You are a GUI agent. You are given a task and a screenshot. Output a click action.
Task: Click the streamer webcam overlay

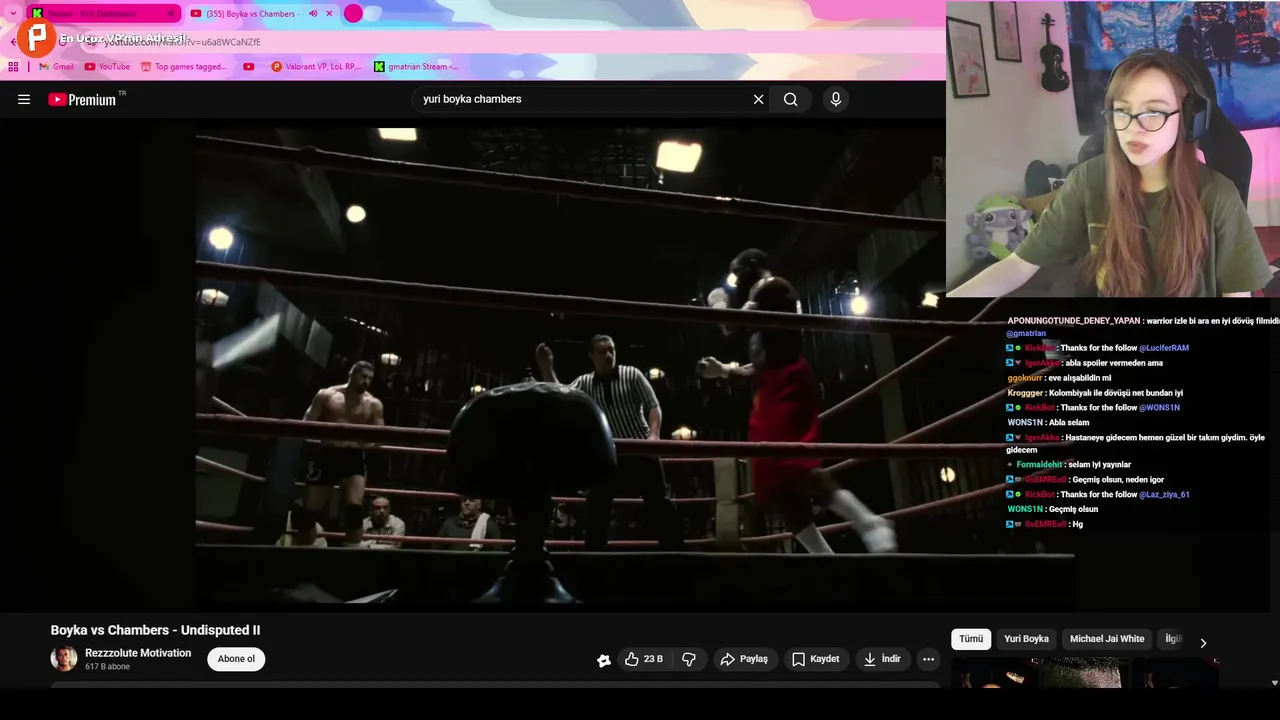pos(1113,149)
